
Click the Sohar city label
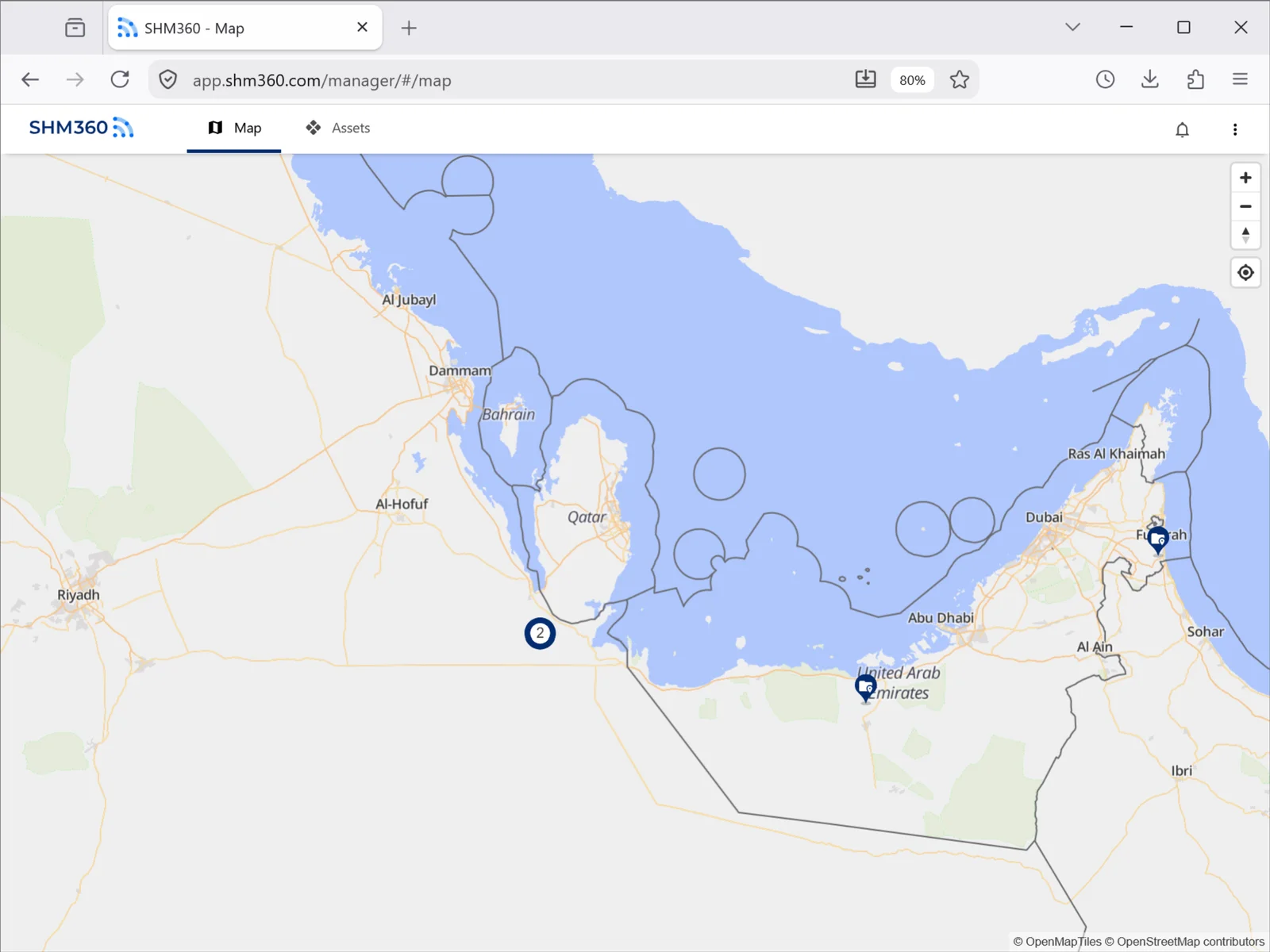click(x=1206, y=632)
